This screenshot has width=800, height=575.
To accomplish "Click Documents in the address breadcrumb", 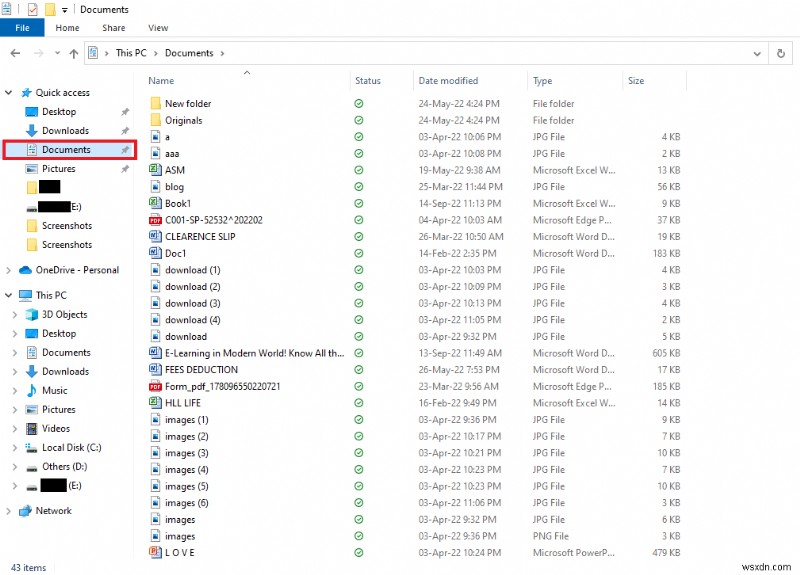I will (189, 53).
